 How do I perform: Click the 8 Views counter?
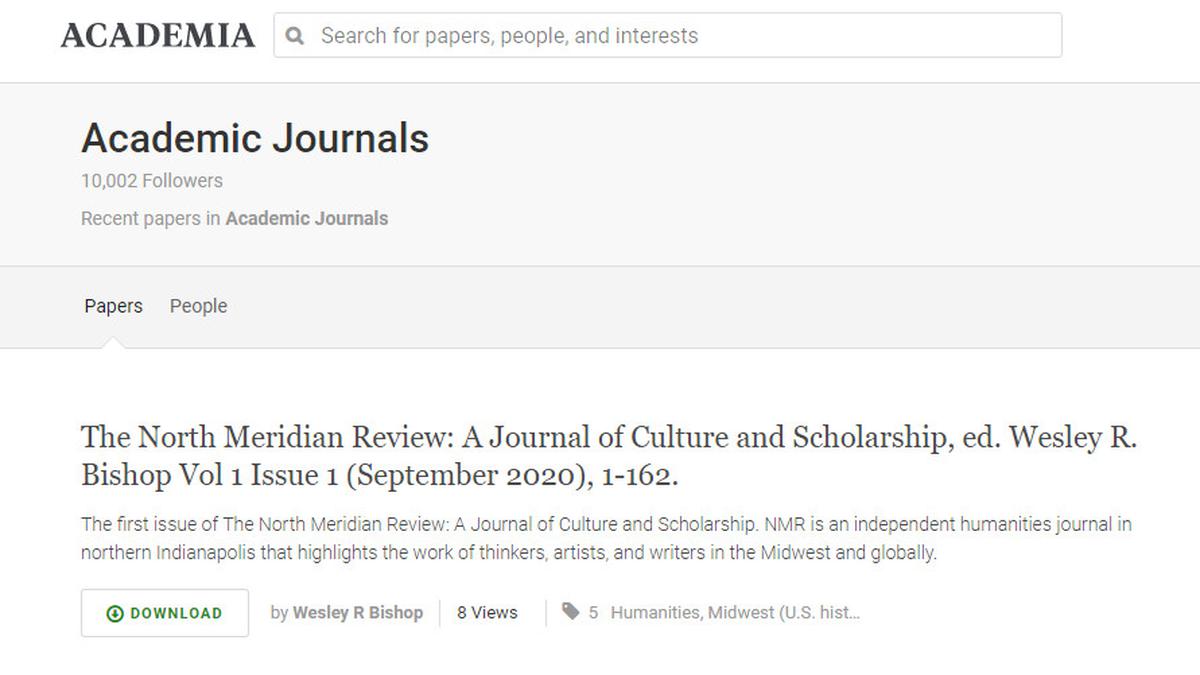487,613
